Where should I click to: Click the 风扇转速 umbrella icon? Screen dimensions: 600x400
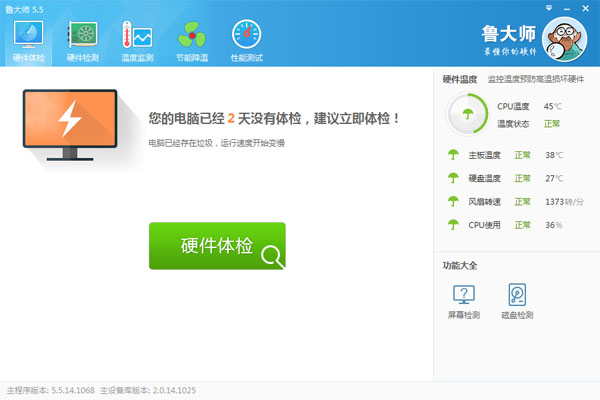coord(453,201)
